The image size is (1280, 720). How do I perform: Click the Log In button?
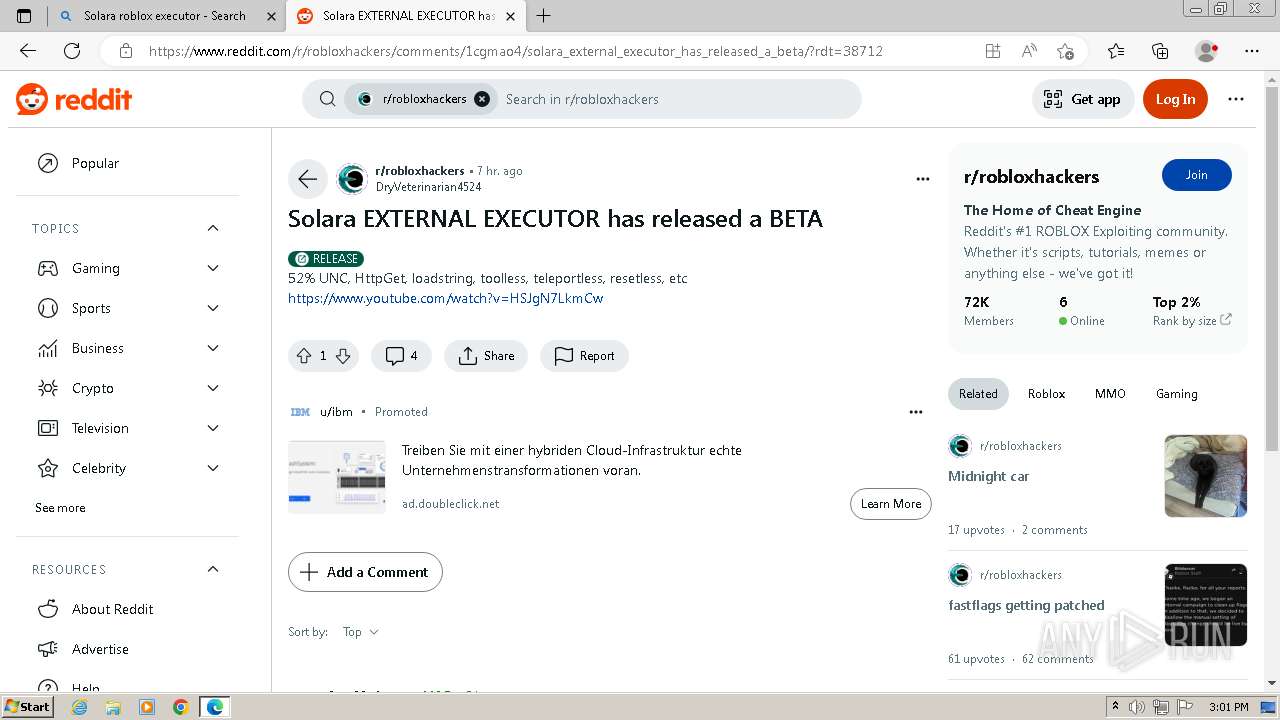[1176, 99]
